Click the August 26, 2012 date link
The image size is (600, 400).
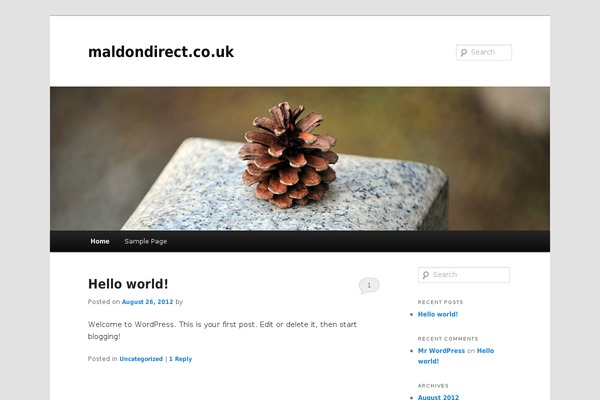pyautogui.click(x=147, y=302)
